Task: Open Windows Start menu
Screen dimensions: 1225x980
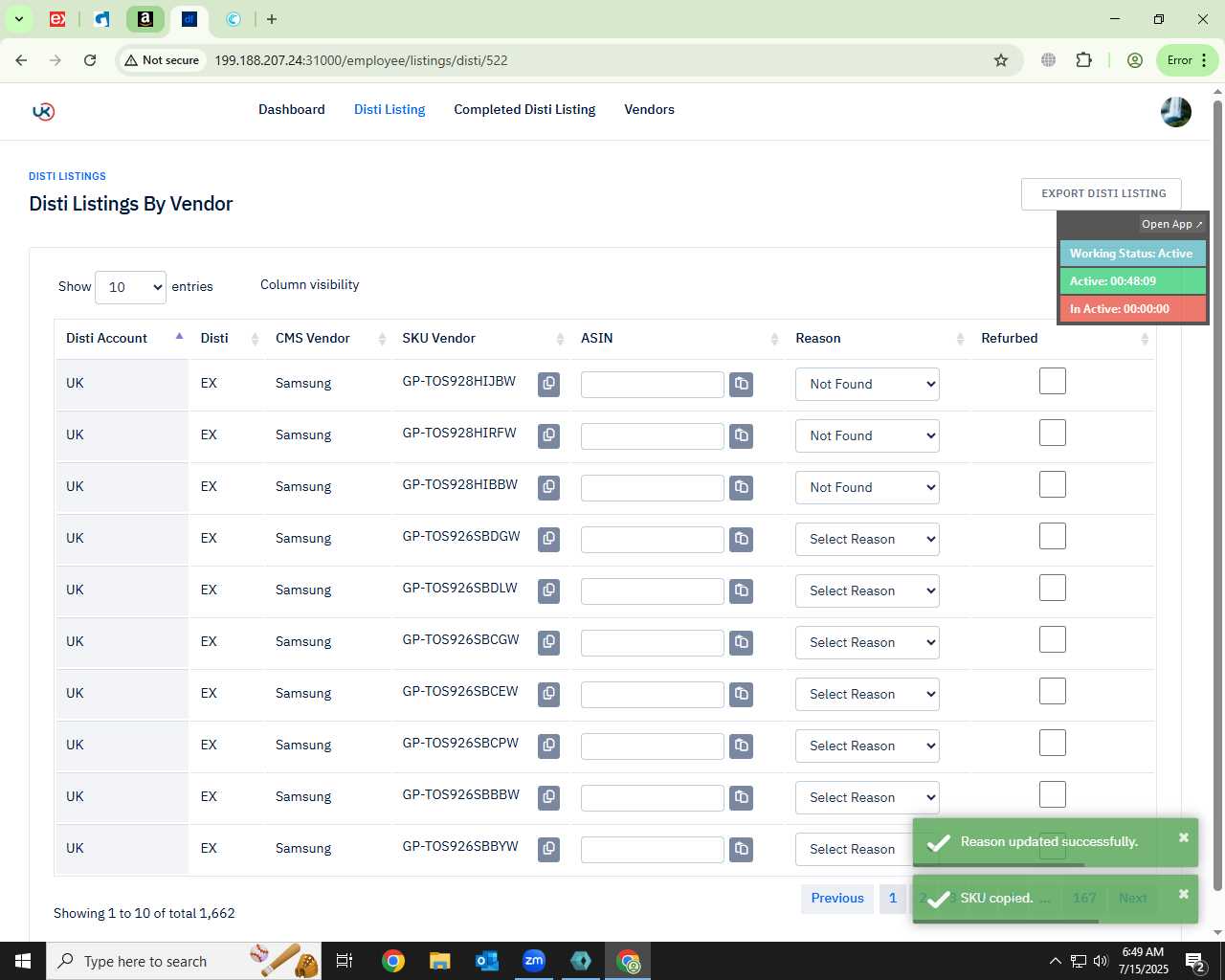Action: tap(23, 961)
